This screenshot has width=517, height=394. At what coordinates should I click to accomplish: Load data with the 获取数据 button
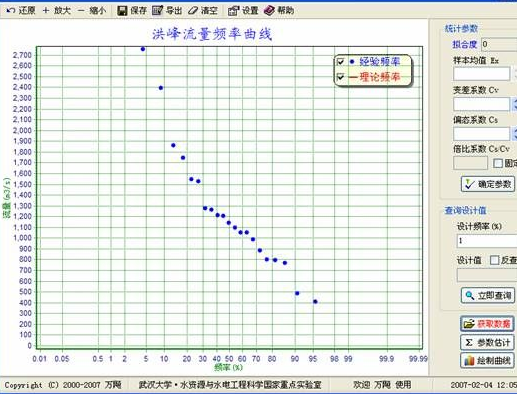click(487, 324)
